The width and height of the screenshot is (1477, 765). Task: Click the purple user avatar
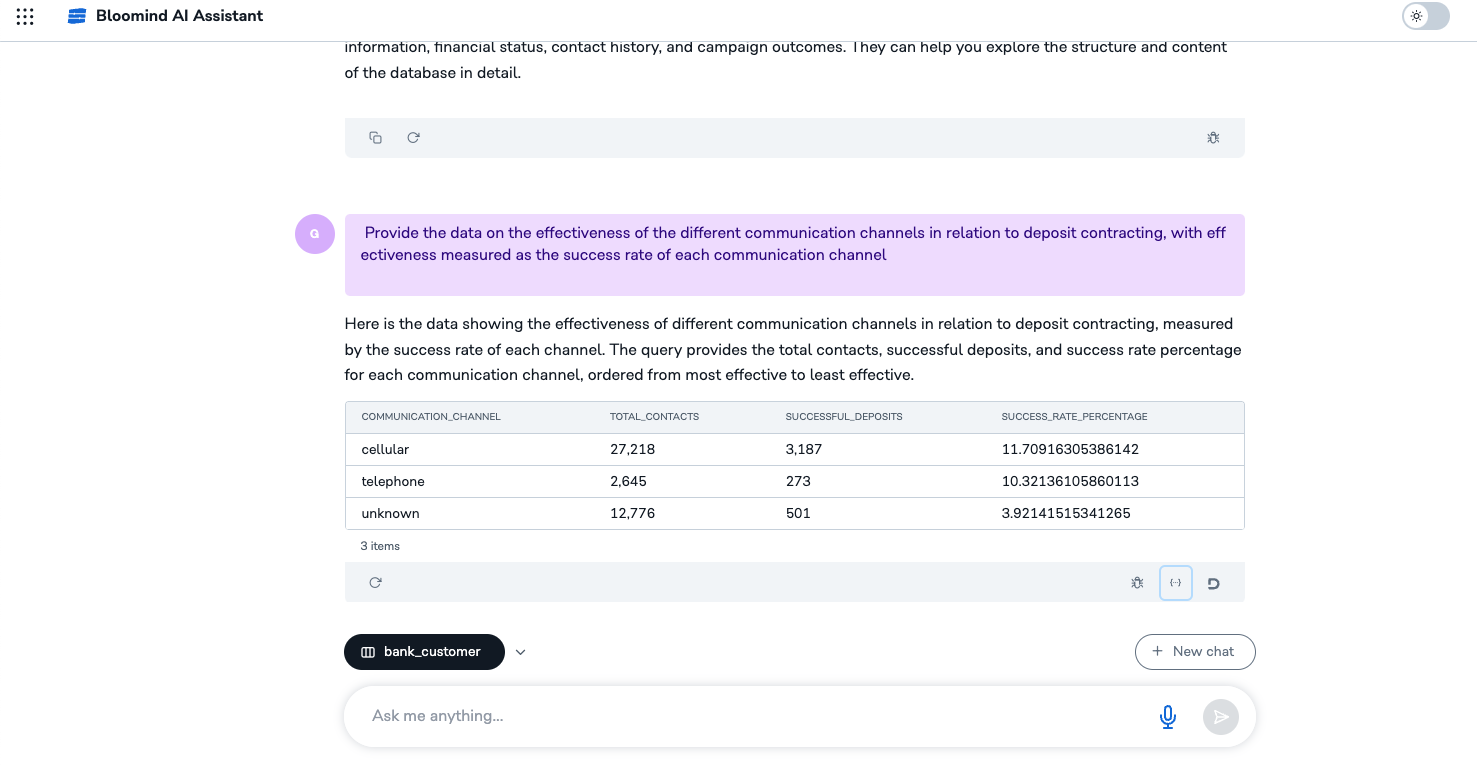[314, 233]
